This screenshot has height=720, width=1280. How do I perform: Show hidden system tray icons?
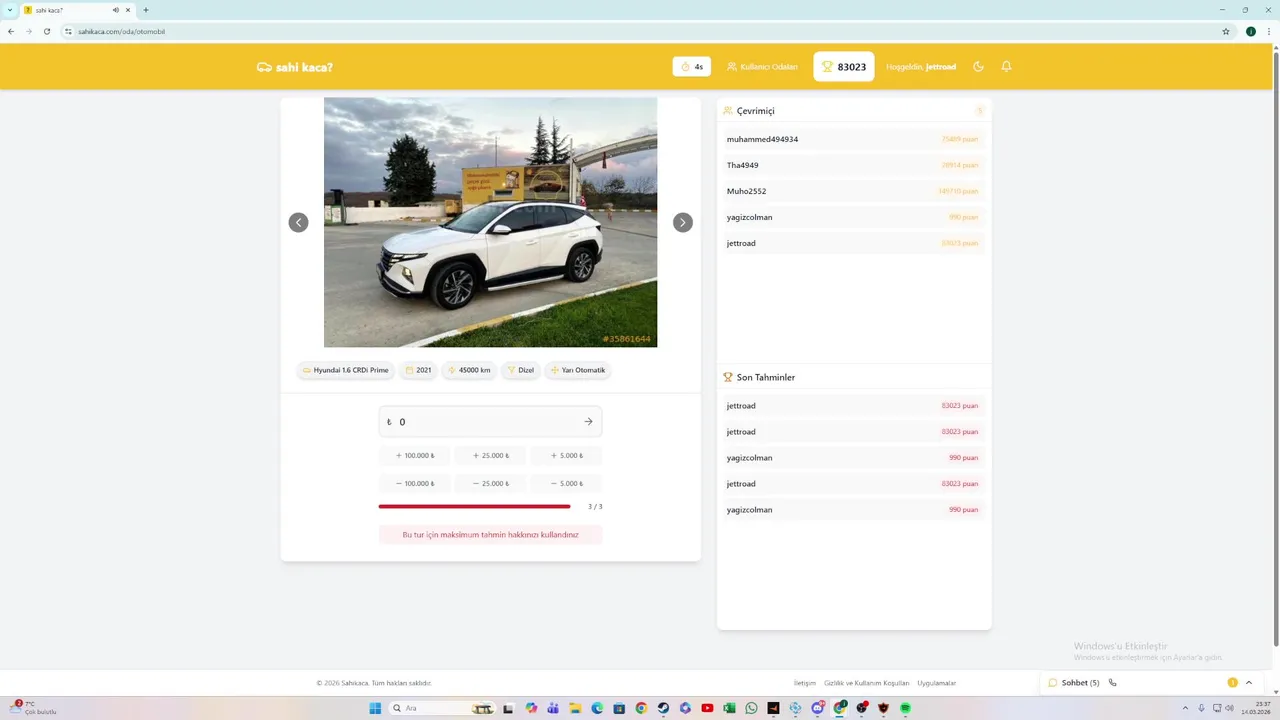pos(1186,708)
